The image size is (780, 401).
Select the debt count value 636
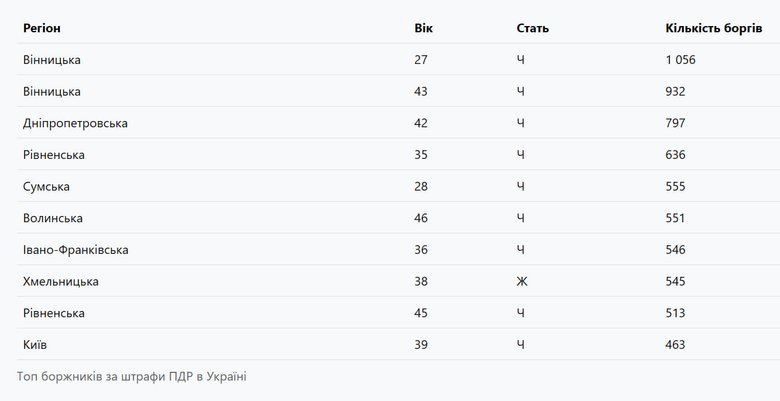coord(675,155)
